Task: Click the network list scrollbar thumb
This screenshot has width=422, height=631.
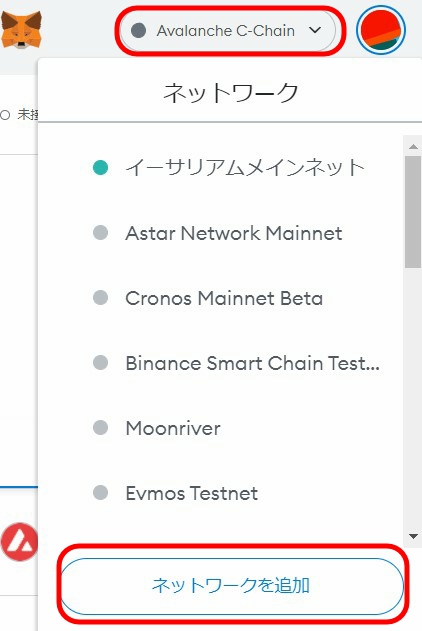Action: pyautogui.click(x=413, y=212)
